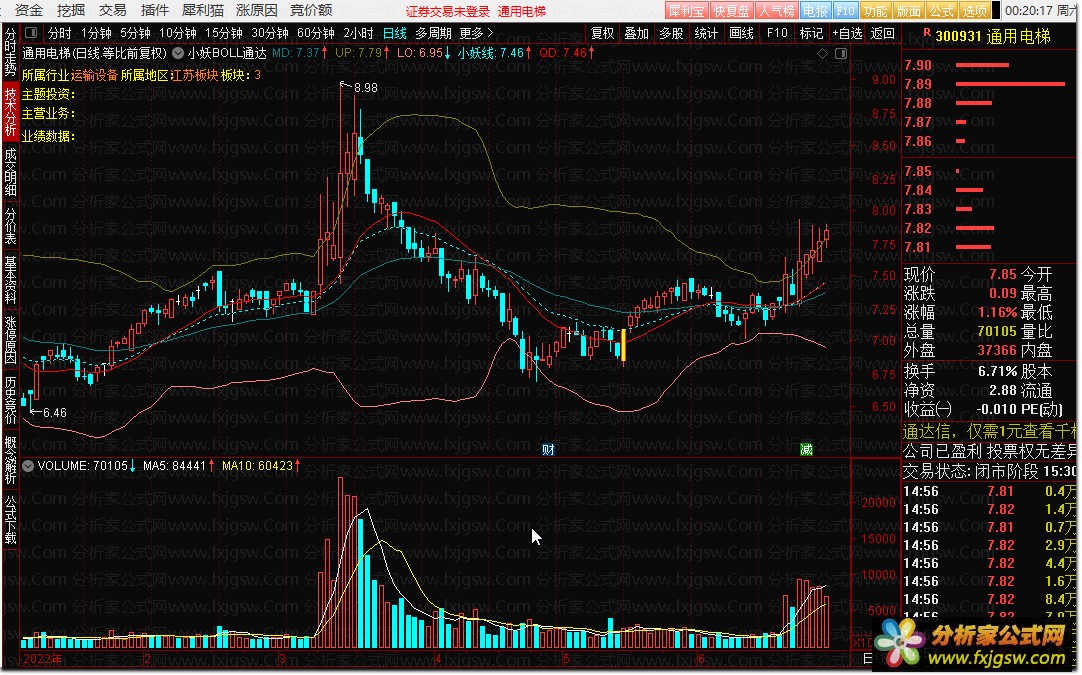Image resolution: width=1082 pixels, height=675 pixels.
Task: Select the 日线 daily period
Action: click(395, 33)
